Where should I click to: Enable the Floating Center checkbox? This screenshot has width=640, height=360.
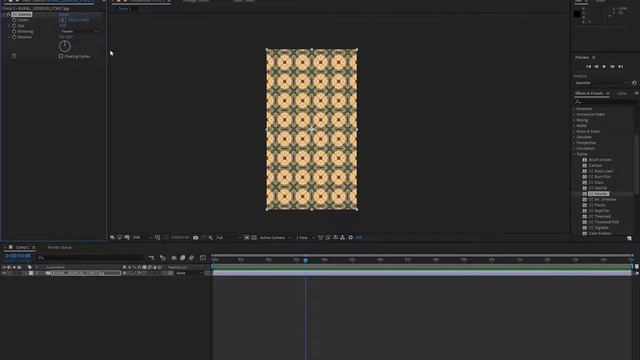tap(61, 56)
